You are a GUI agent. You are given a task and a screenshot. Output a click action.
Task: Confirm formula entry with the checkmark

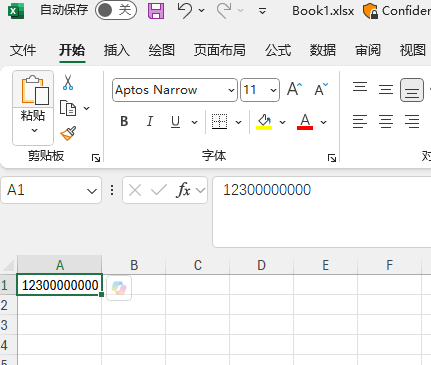pos(159,190)
